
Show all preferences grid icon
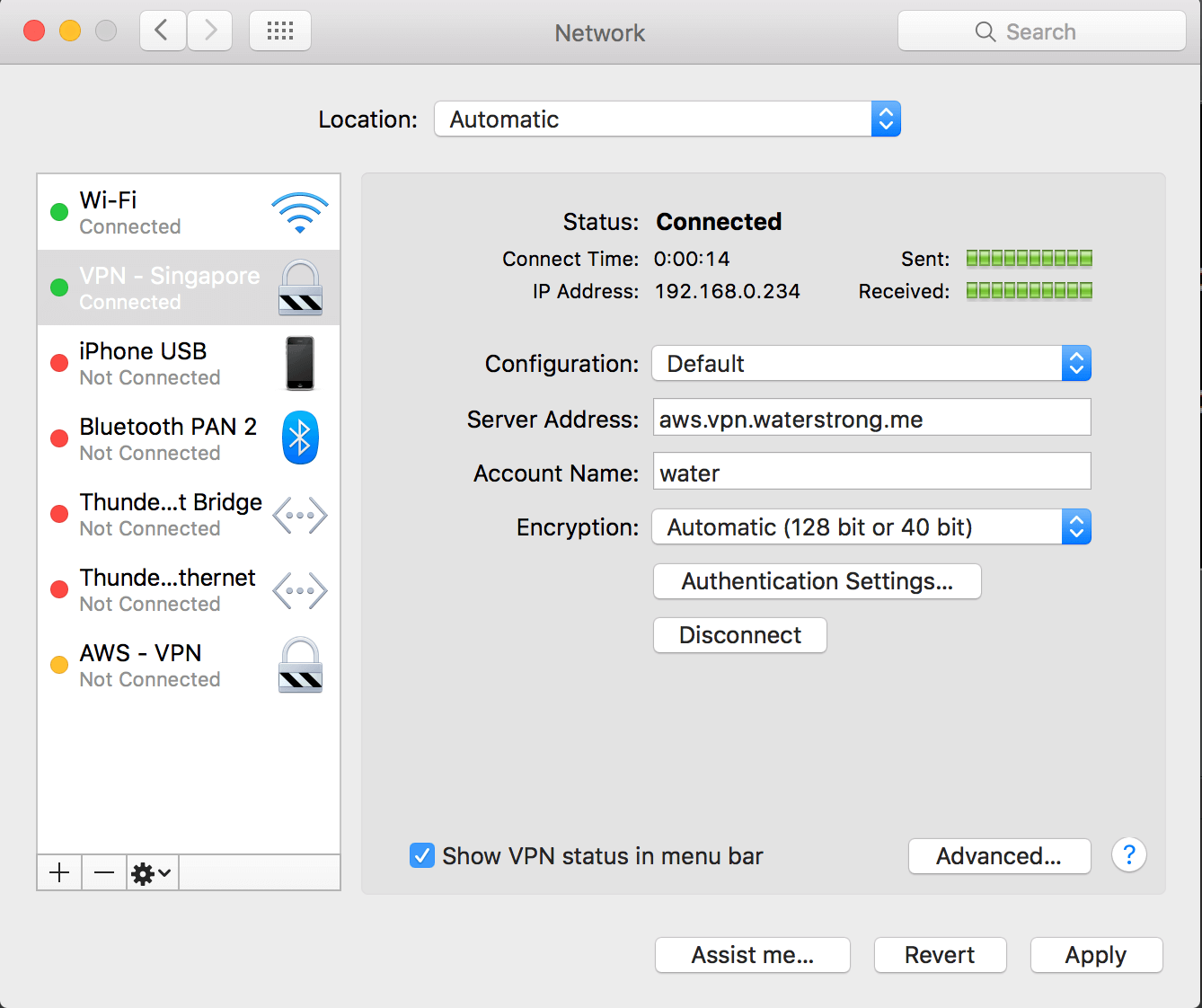click(x=280, y=31)
